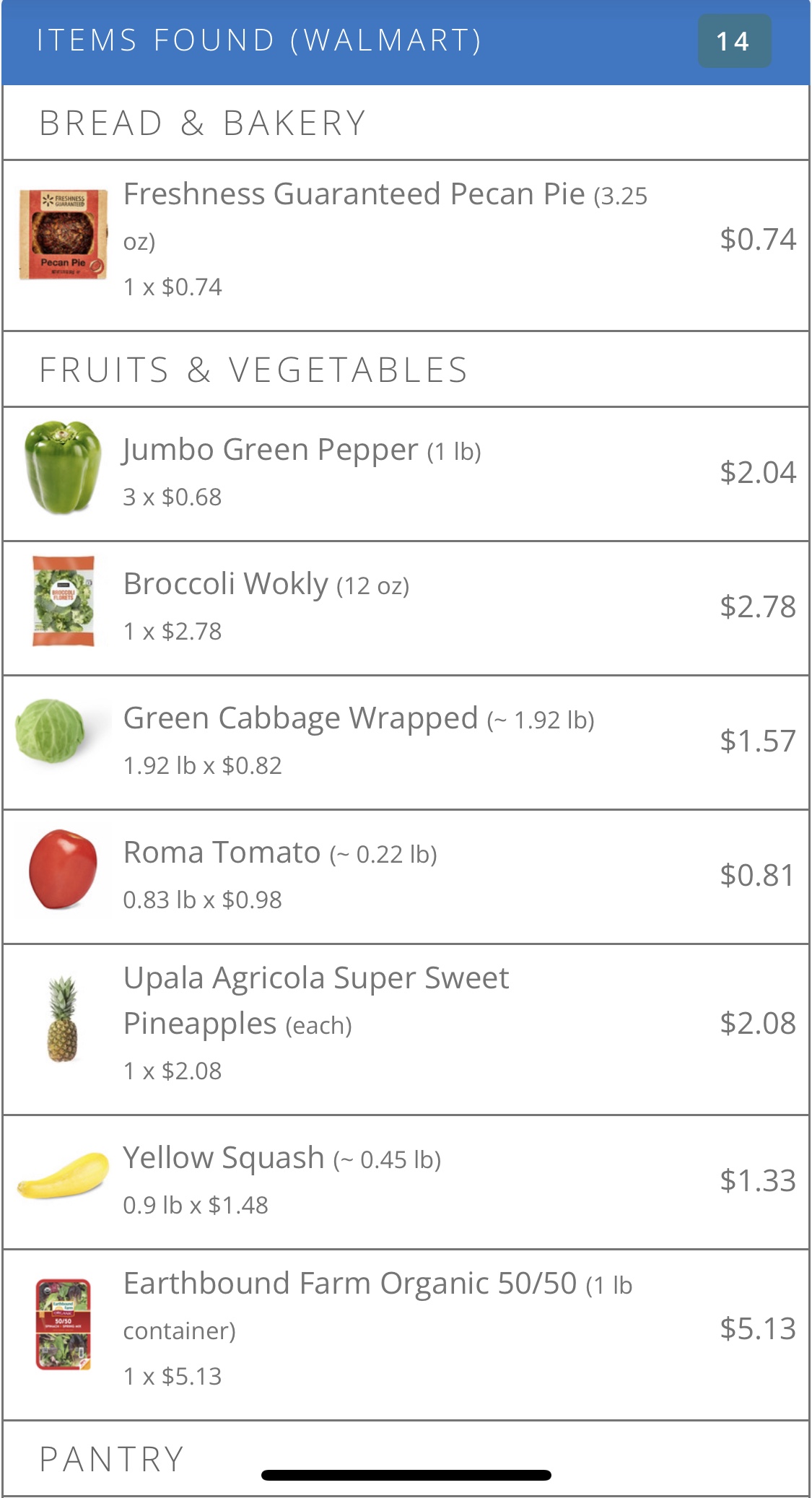Tap the pineapple product image
This screenshot has height=1498, width=812.
click(x=63, y=1019)
